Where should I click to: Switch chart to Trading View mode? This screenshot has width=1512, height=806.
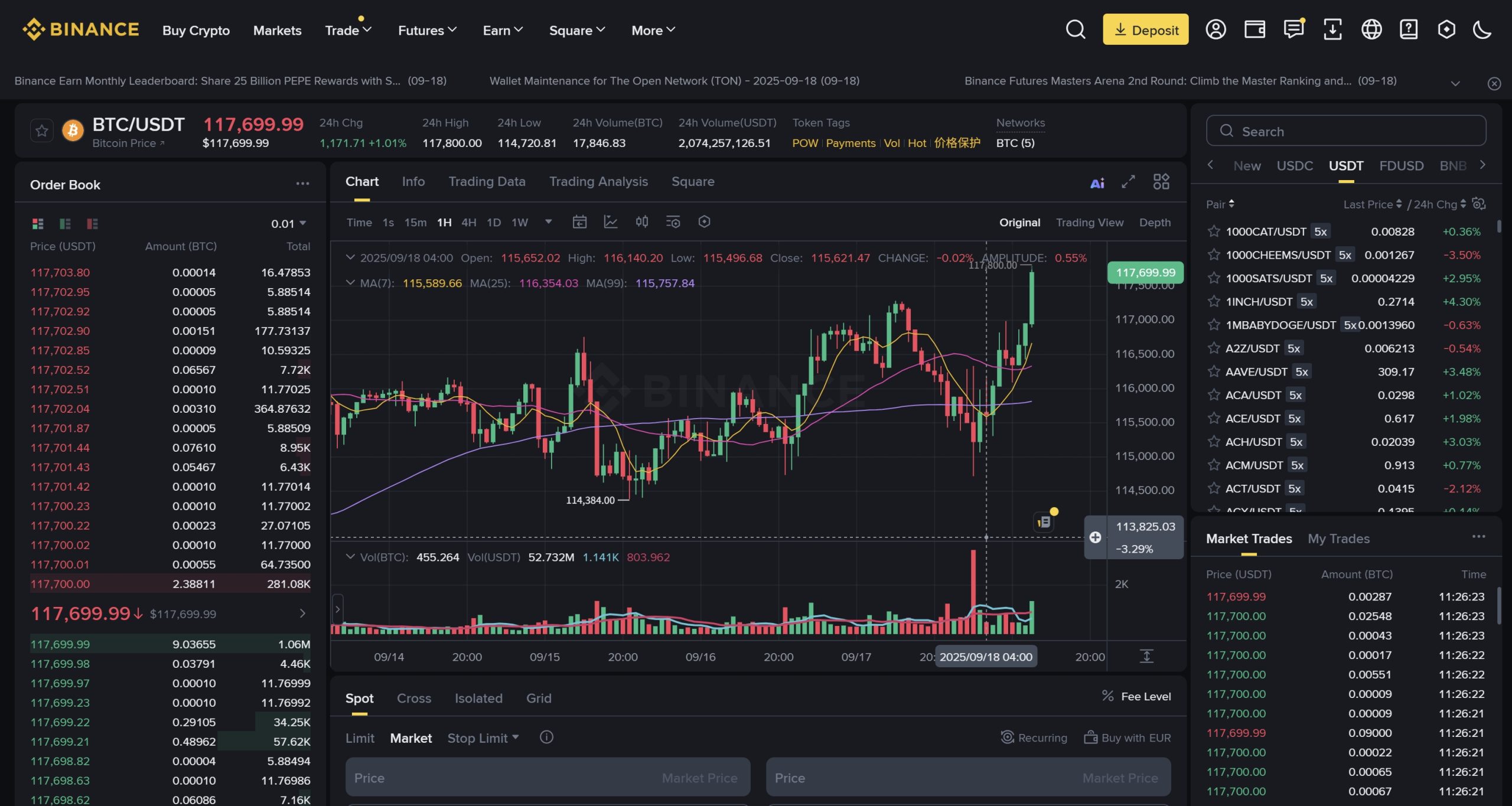pos(1089,223)
